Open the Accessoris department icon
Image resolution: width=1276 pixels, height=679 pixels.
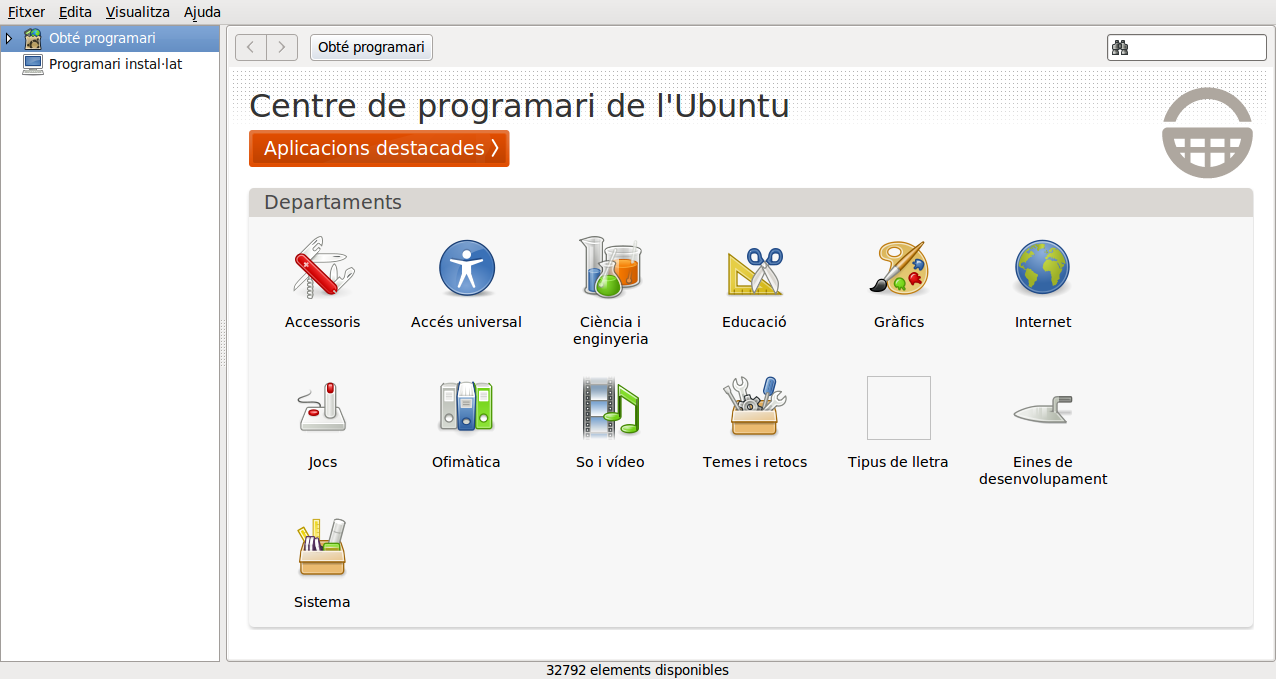[322, 268]
